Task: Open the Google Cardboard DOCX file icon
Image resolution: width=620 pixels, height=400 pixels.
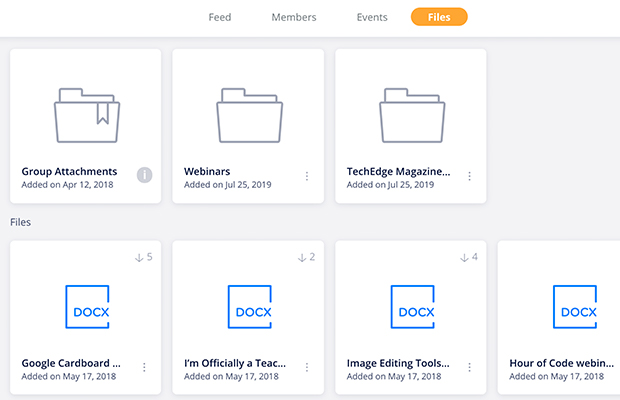Action: (x=87, y=307)
